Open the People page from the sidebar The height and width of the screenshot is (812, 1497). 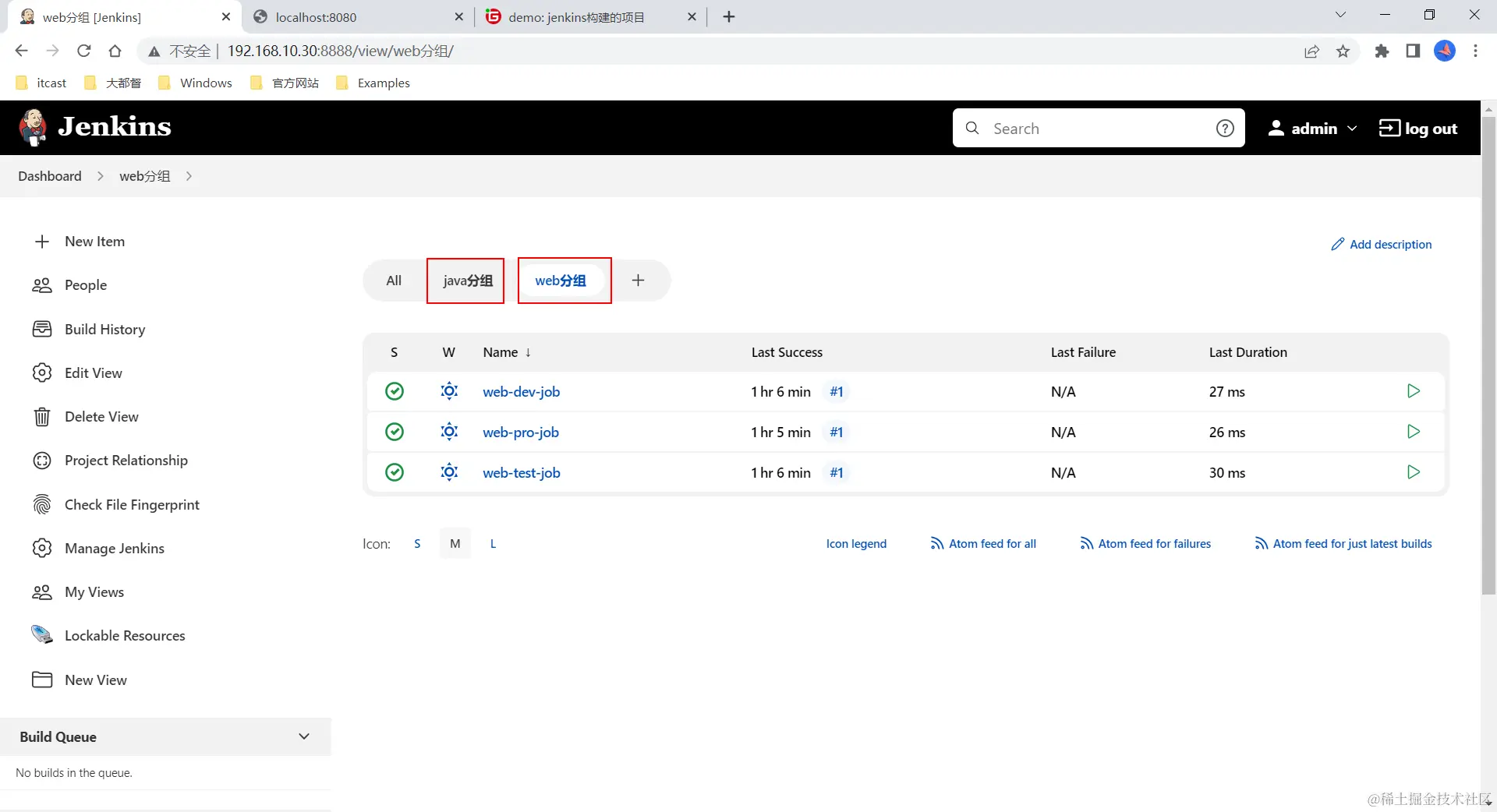tap(86, 285)
